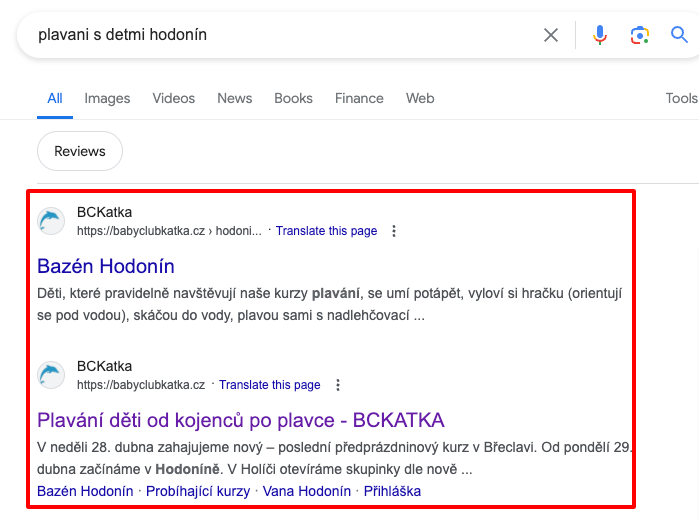
Task: Clear the search box with the X icon
Action: pyautogui.click(x=551, y=35)
